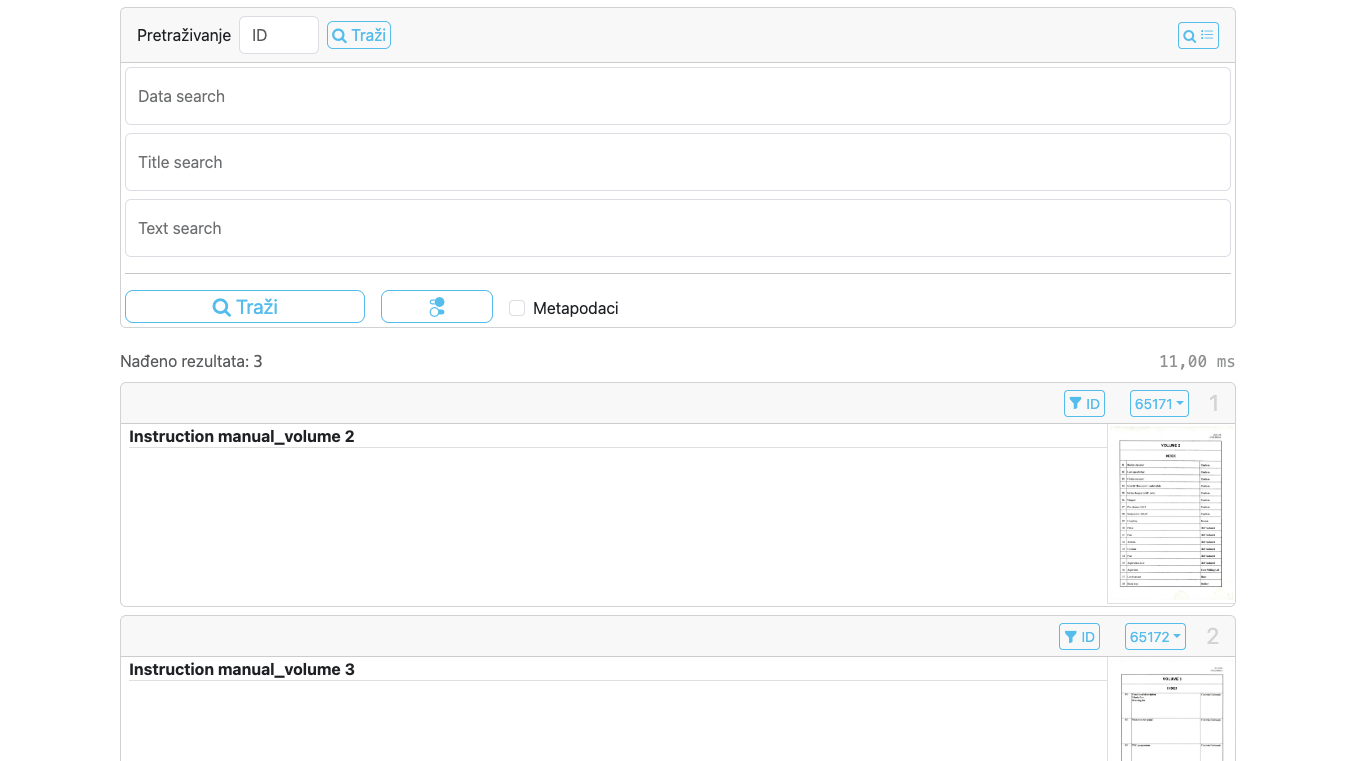This screenshot has height=761, width=1359.
Task: Focus the Data search field
Action: pyautogui.click(x=678, y=96)
